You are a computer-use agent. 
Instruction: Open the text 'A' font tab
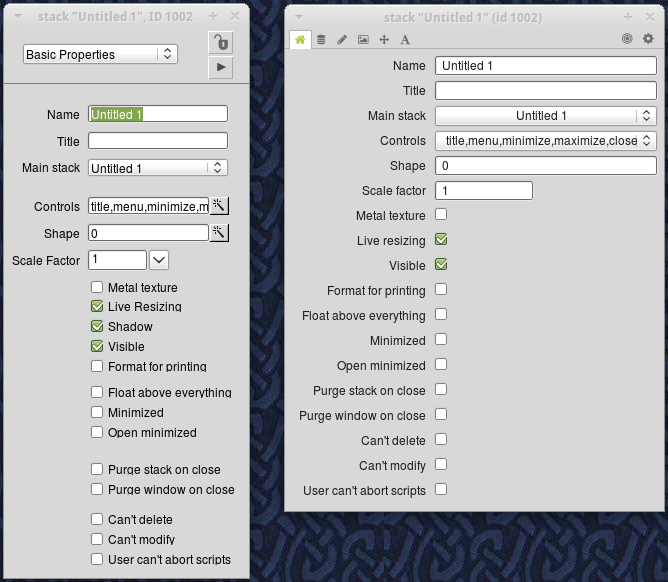click(405, 40)
